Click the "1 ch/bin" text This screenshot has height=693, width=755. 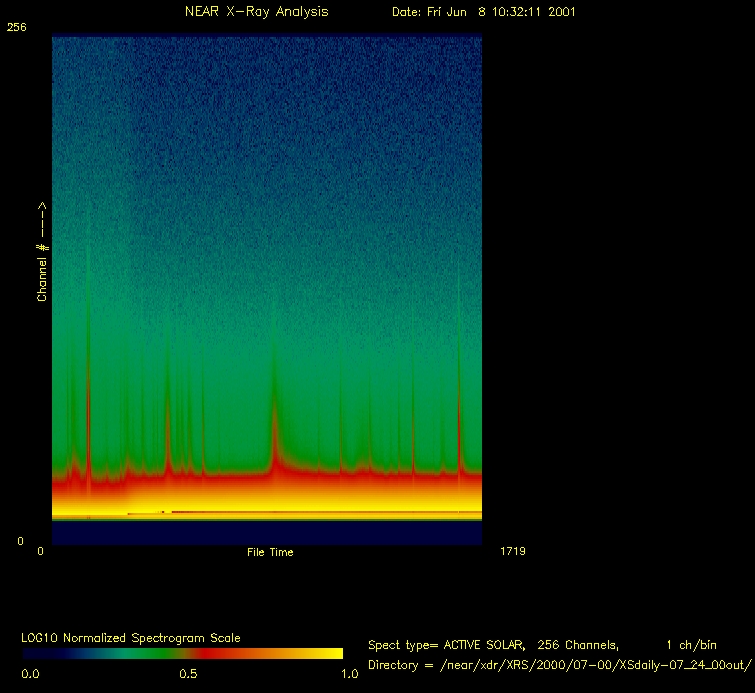[691, 645]
